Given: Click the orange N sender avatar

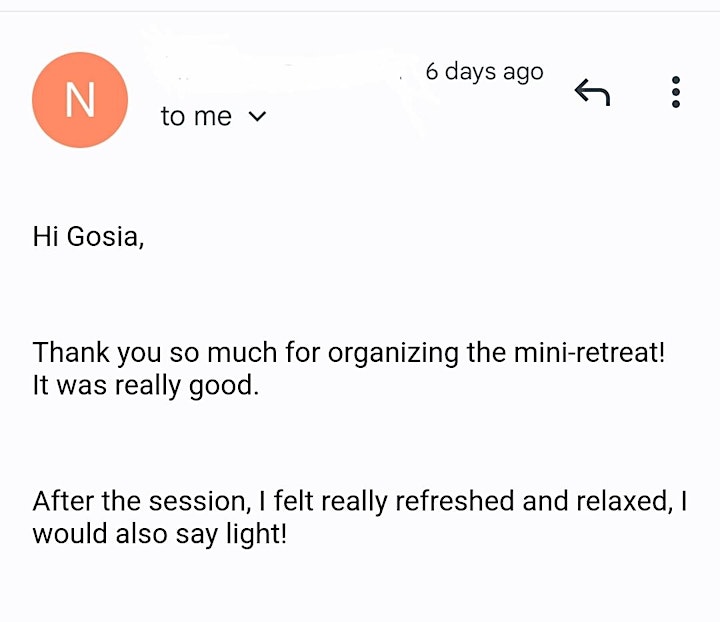Looking at the screenshot, I should tap(80, 100).
